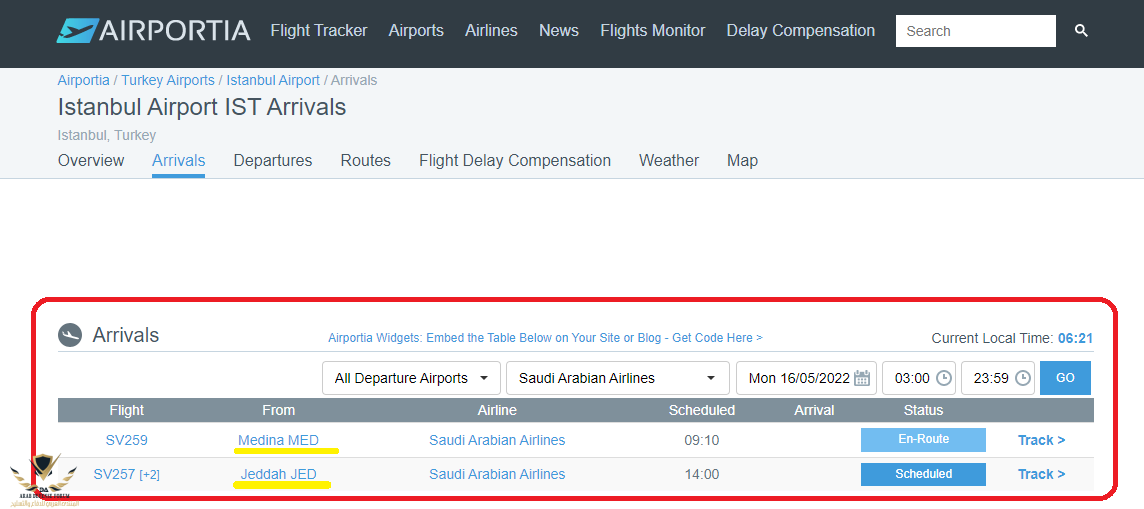Click Track link for flight SV259
This screenshot has width=1144, height=509.
1041,440
